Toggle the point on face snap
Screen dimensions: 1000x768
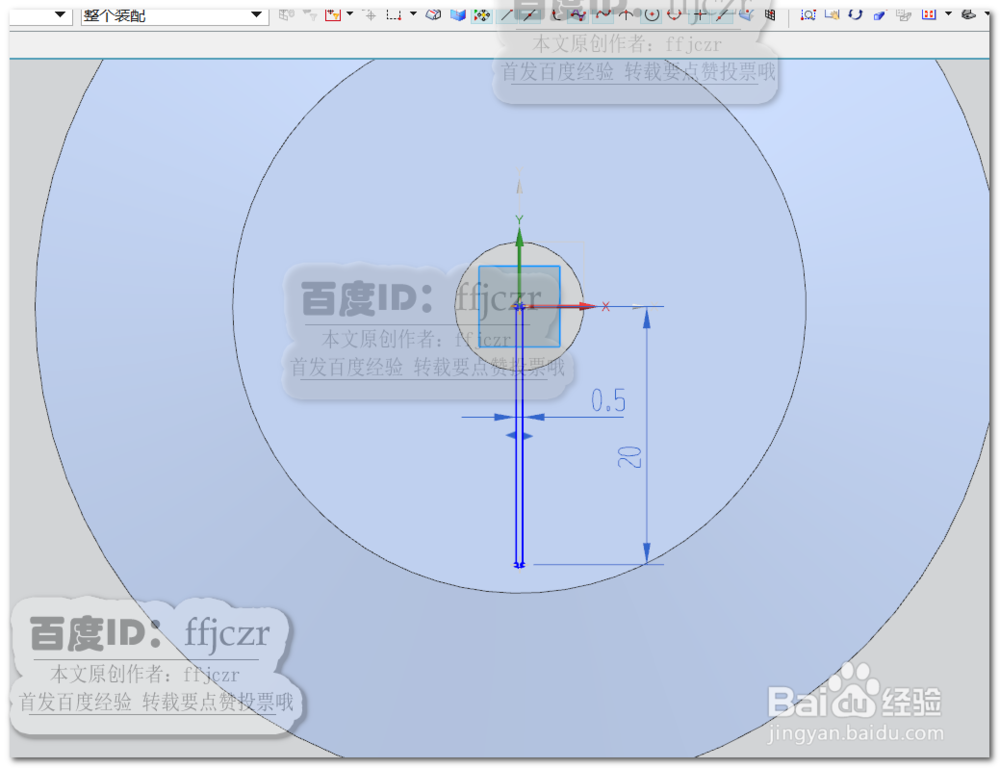click(746, 14)
